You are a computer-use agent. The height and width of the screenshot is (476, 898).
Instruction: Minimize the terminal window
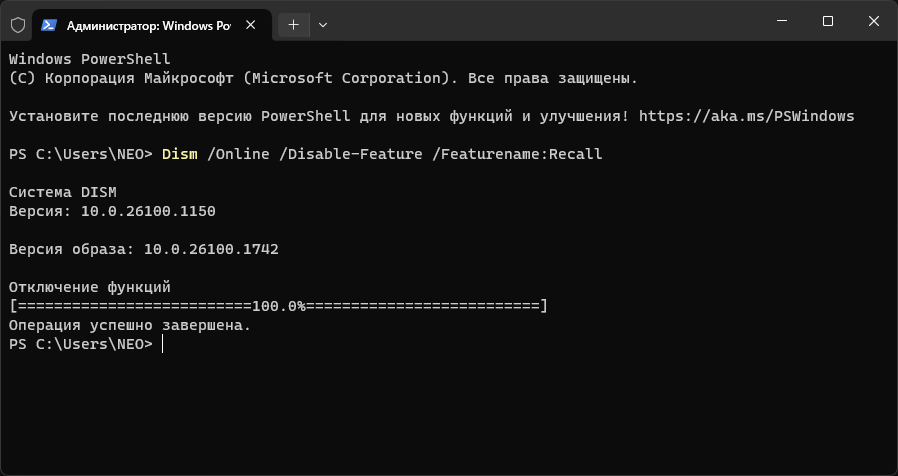click(780, 21)
